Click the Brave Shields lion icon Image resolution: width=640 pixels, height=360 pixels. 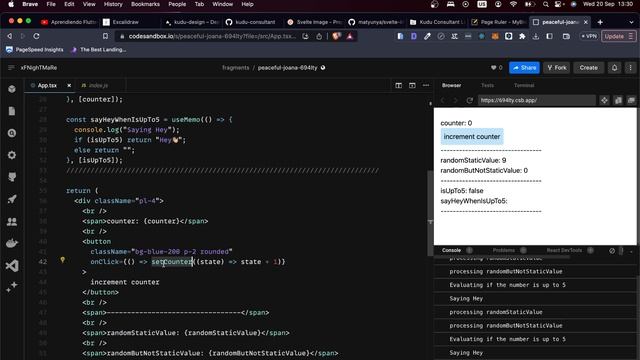point(336,36)
